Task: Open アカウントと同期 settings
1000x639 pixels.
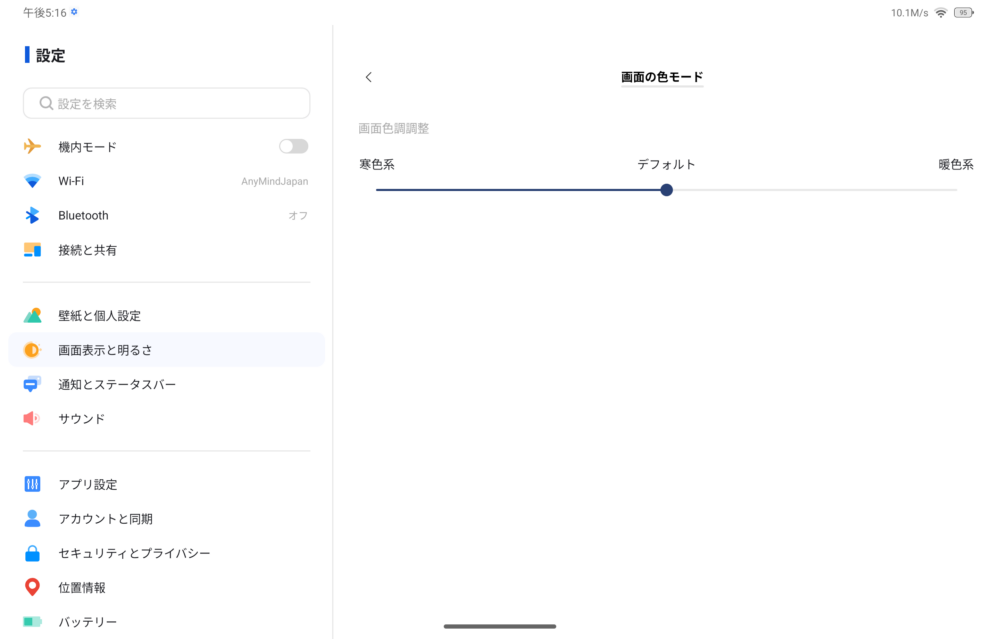Action: 105,519
